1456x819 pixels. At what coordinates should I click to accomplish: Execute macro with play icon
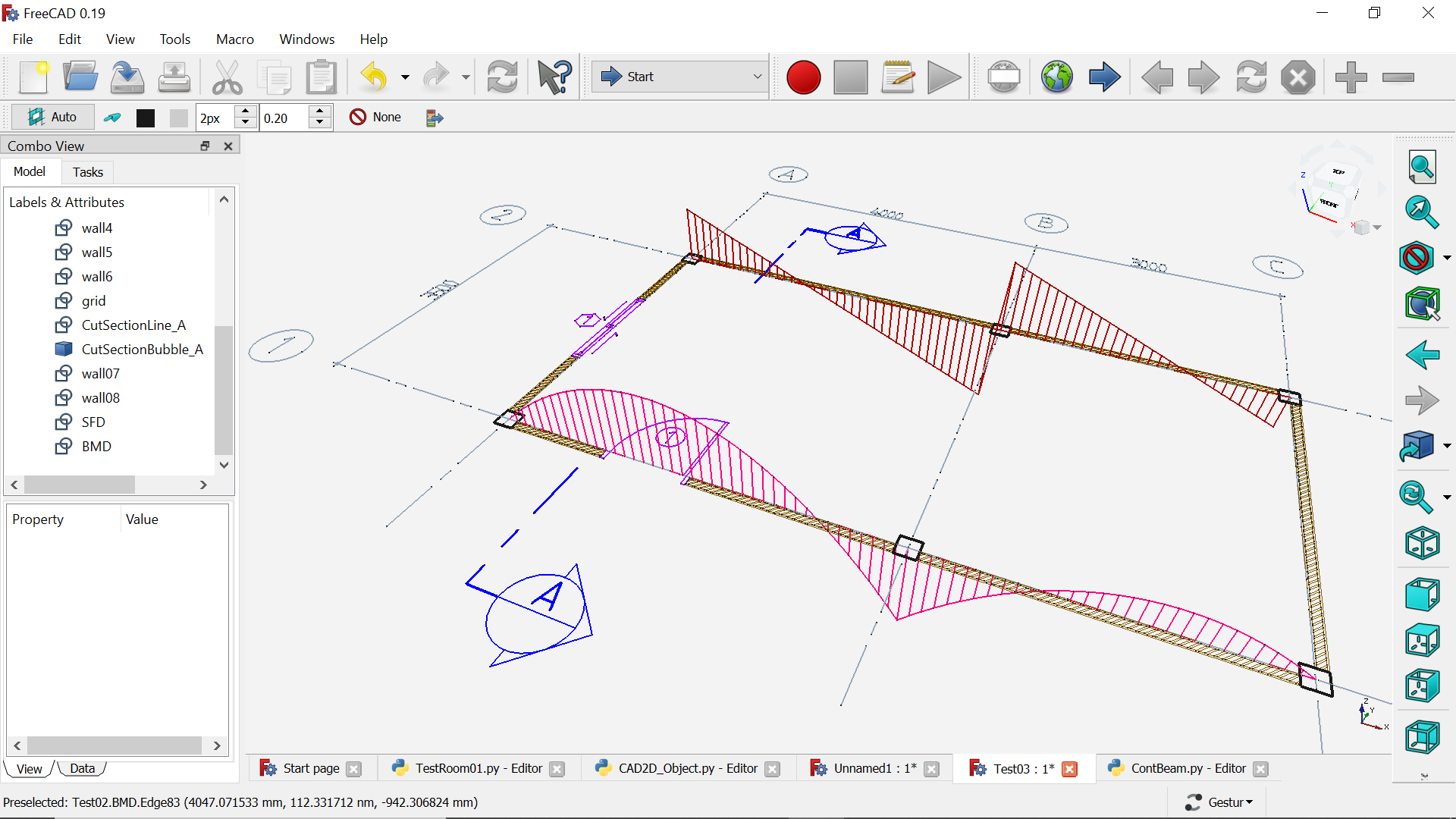click(944, 77)
